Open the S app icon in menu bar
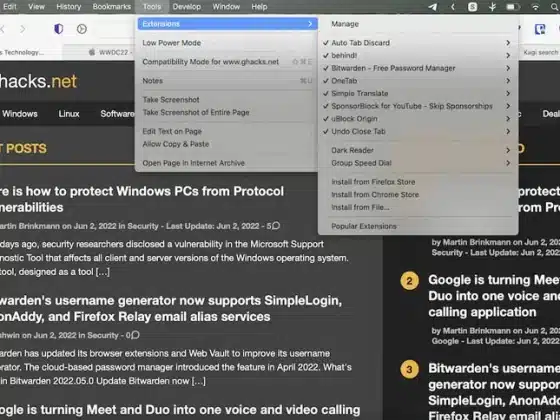 (x=472, y=7)
